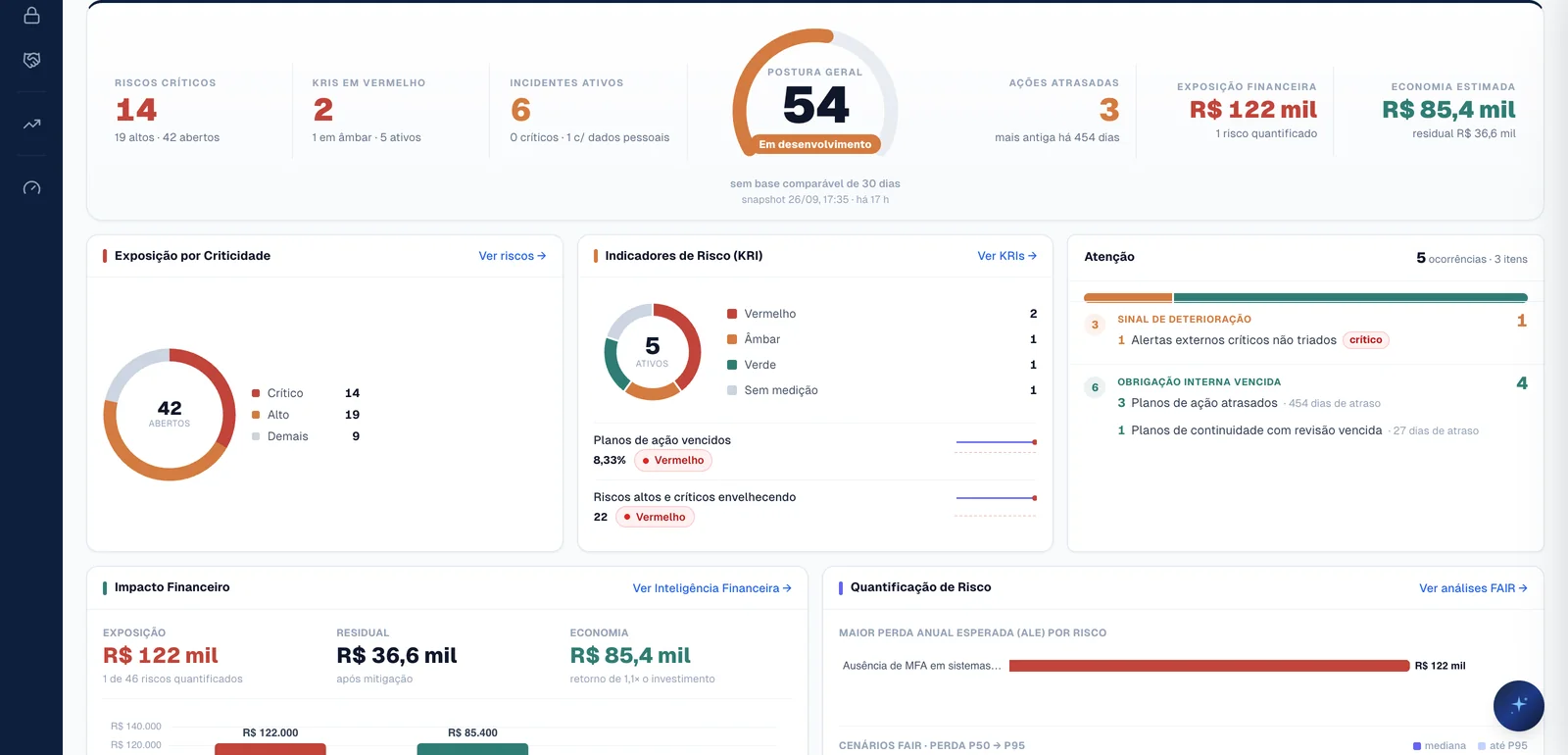
Task: Click the "Em desenvolvimento" status badge
Action: click(814, 145)
